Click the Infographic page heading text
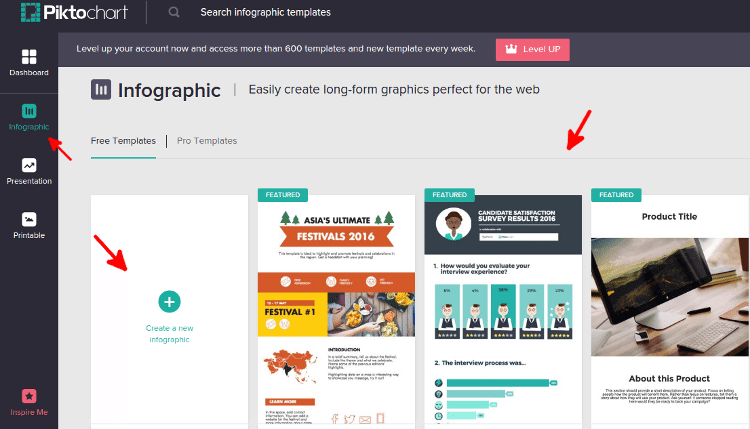The height and width of the screenshot is (429, 750). point(169,90)
